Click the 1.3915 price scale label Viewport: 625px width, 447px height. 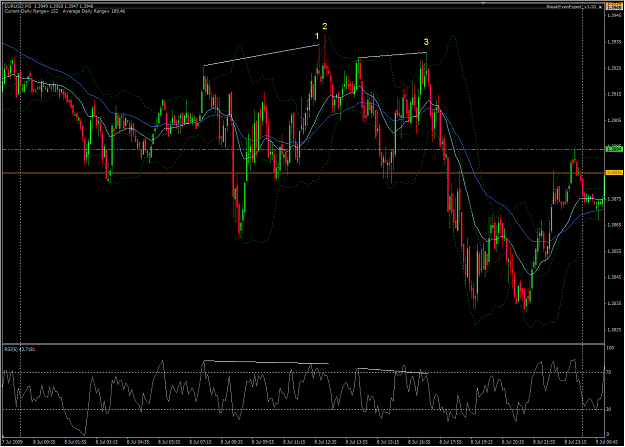point(614,95)
